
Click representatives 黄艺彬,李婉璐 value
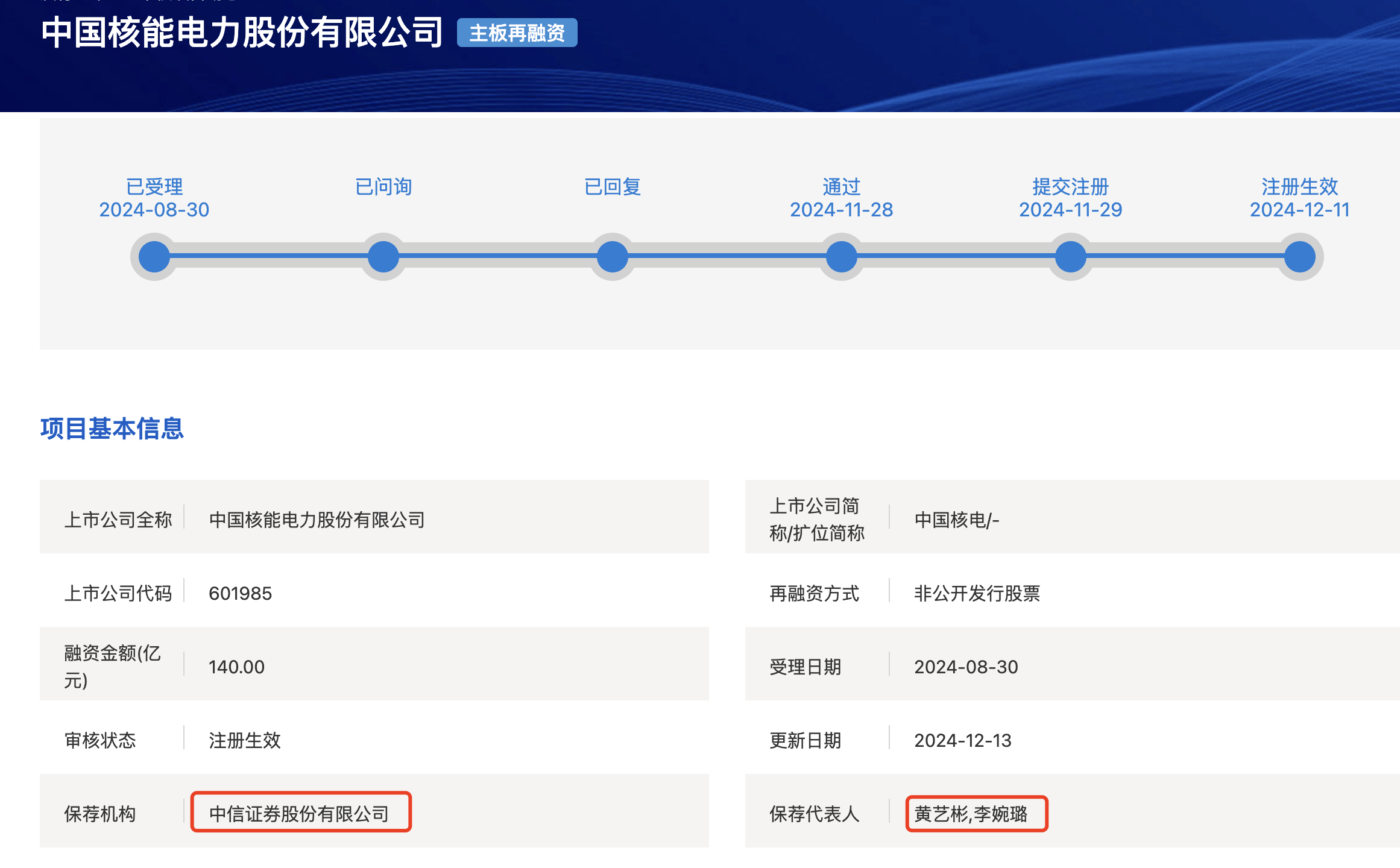971,814
